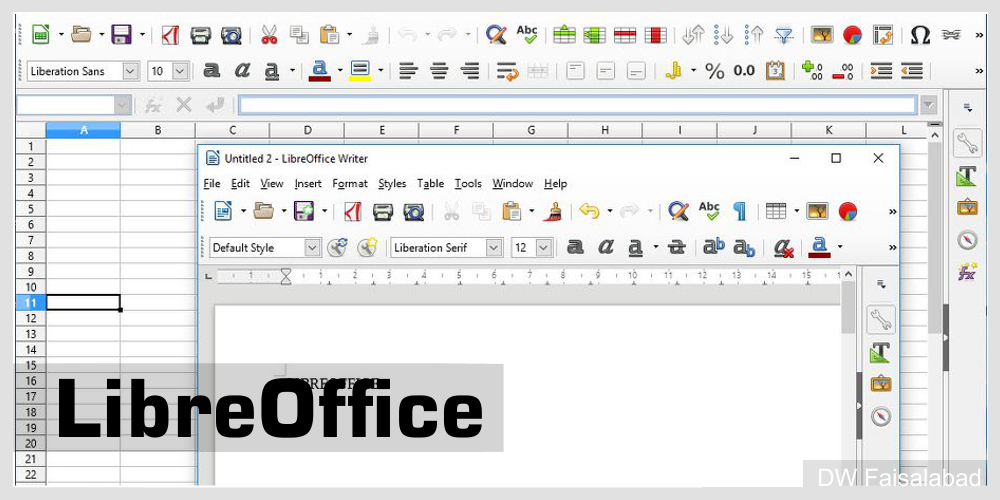
Task: Open Gallery icon in Calc sidebar
Action: [x=967, y=207]
